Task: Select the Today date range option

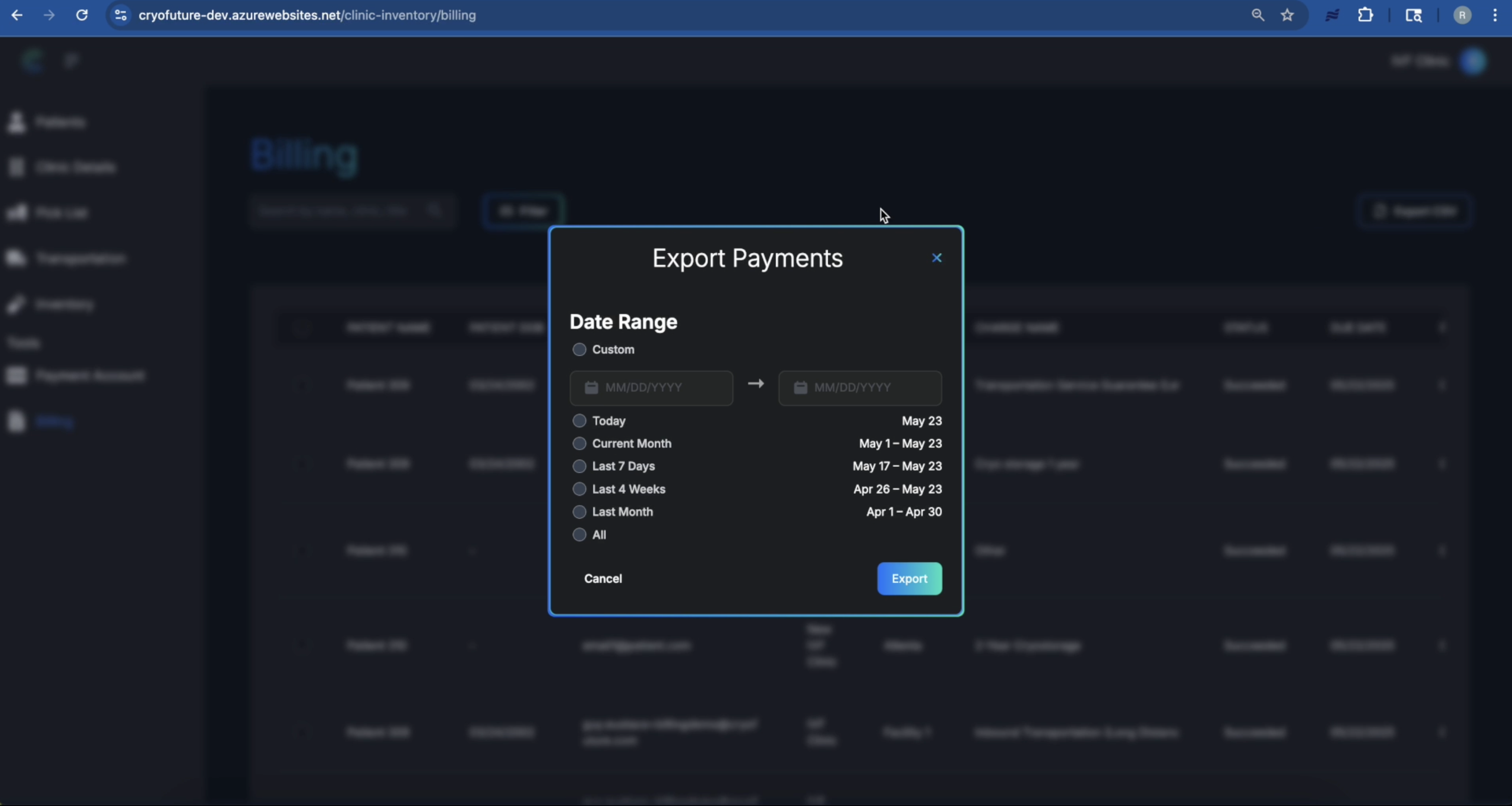Action: (x=579, y=421)
